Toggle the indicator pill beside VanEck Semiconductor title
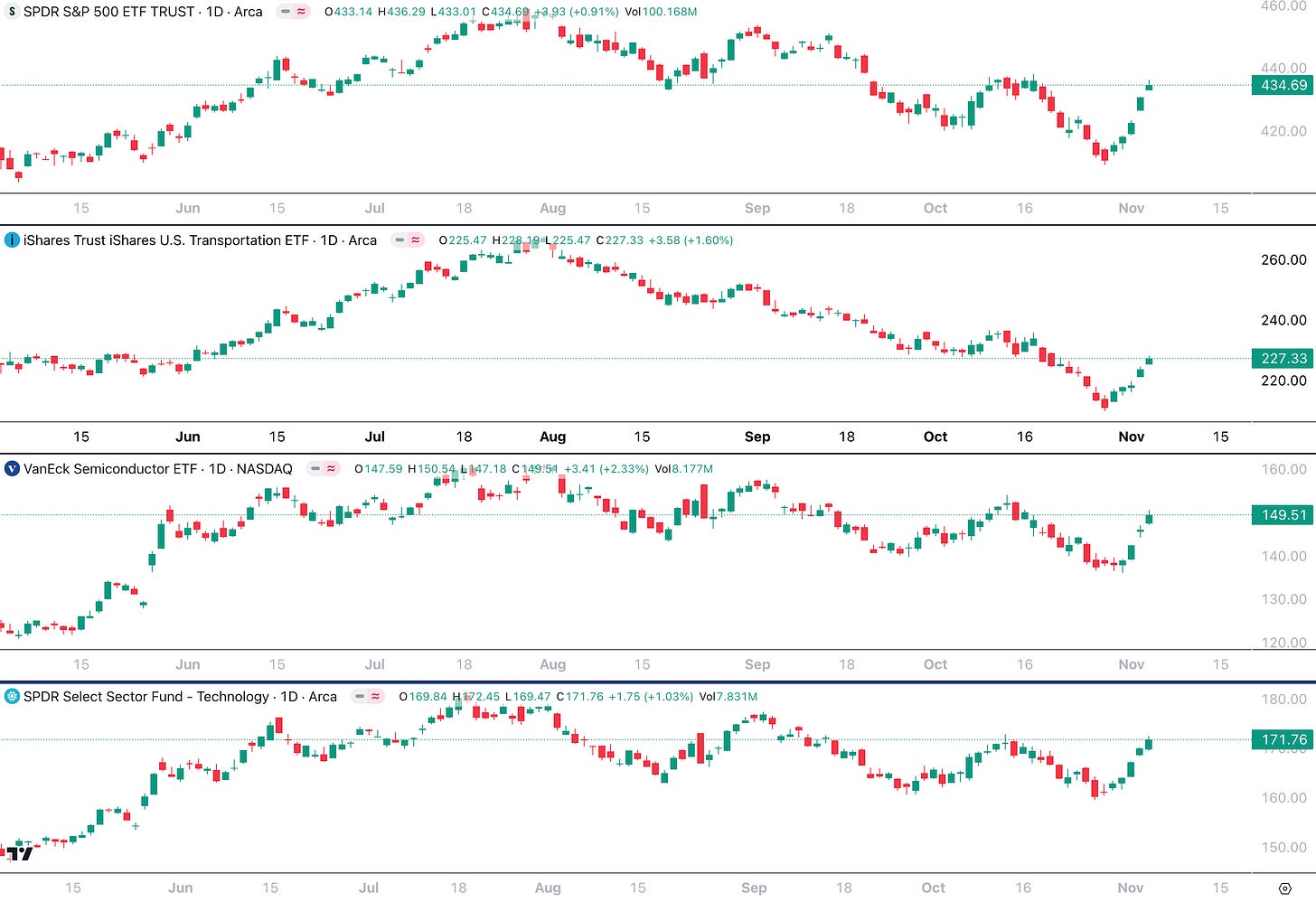 [324, 469]
